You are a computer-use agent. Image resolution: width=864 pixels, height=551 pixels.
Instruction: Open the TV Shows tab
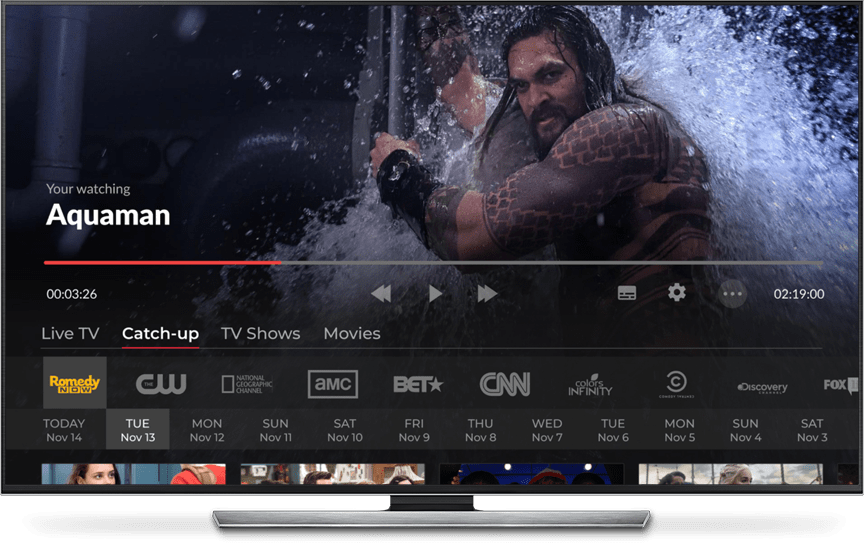[x=261, y=333]
